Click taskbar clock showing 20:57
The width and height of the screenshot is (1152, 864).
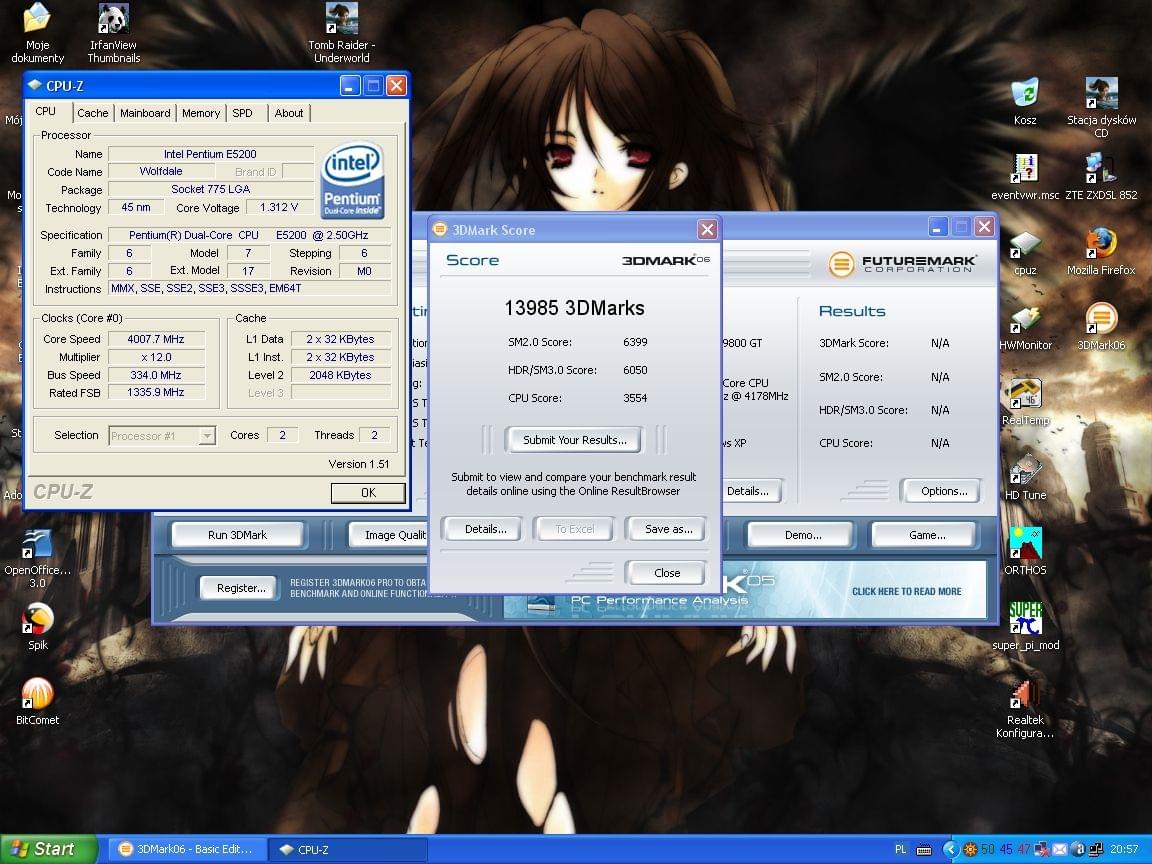tap(1124, 849)
